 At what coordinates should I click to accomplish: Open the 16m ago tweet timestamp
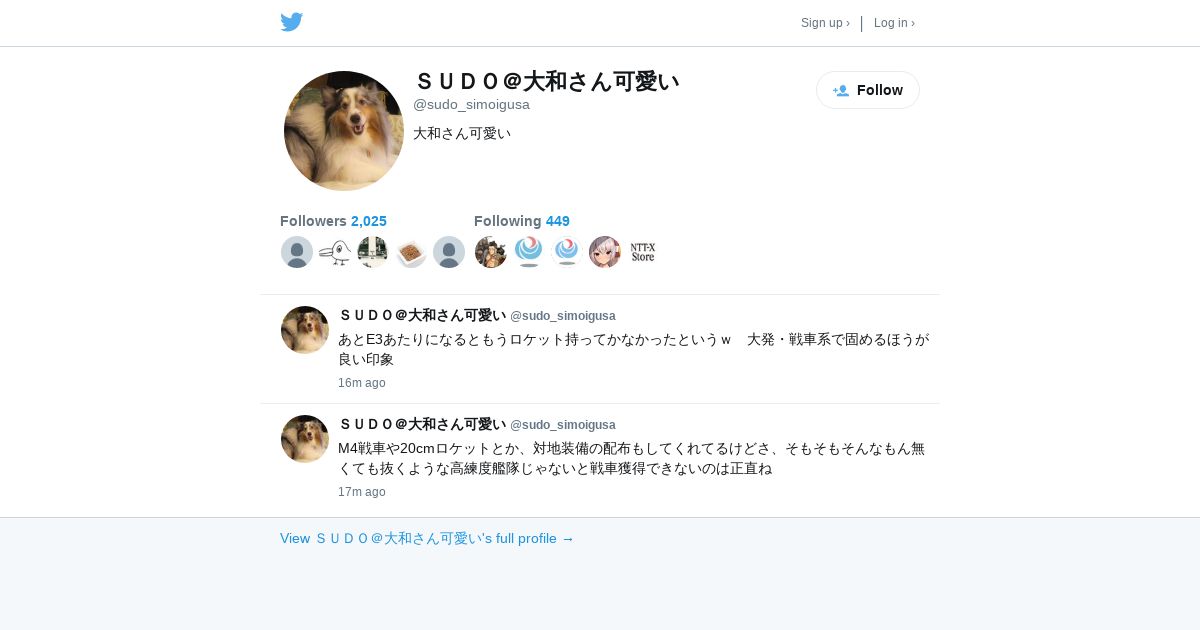coord(361,383)
